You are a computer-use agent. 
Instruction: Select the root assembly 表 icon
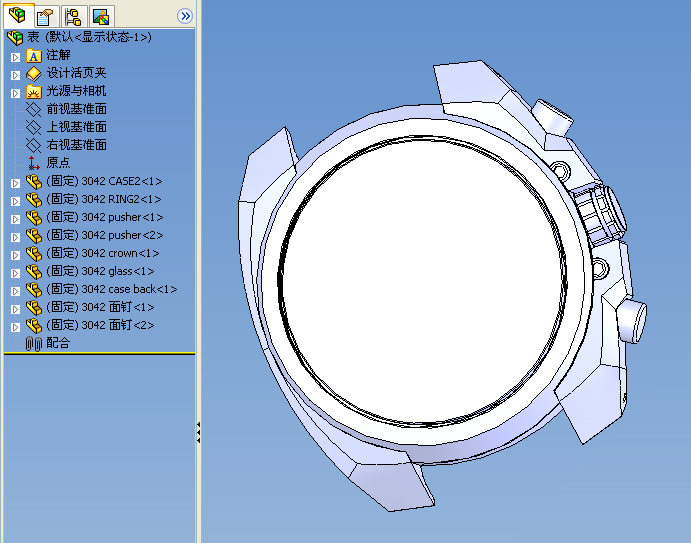15,37
